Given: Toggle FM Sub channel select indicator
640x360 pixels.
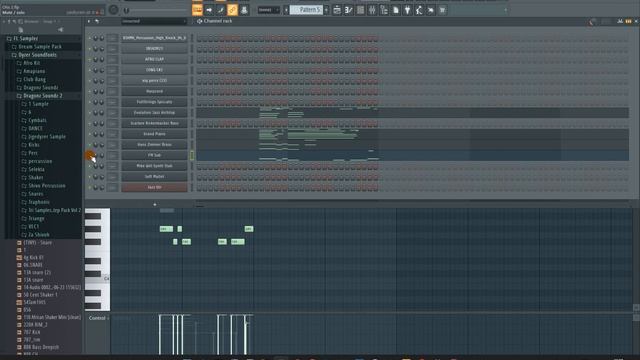Looking at the screenshot, I should (x=192, y=155).
